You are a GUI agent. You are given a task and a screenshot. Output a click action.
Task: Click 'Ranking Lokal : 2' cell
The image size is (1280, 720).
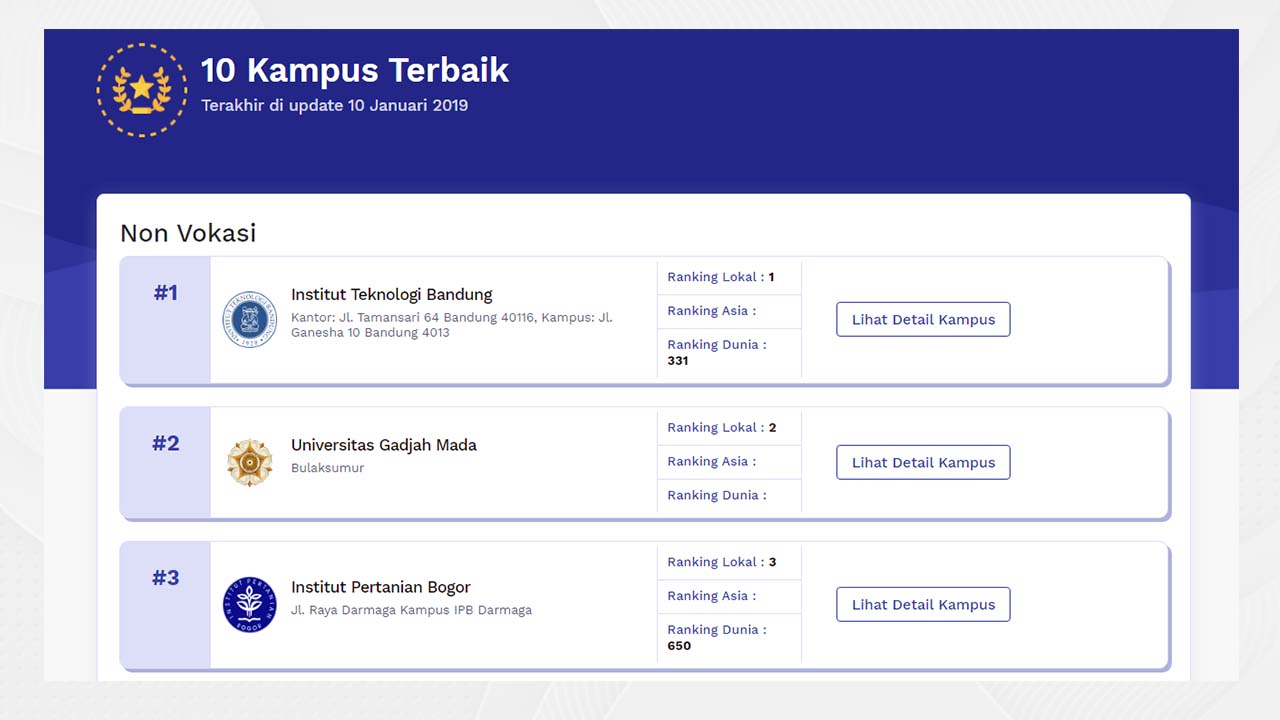[729, 427]
